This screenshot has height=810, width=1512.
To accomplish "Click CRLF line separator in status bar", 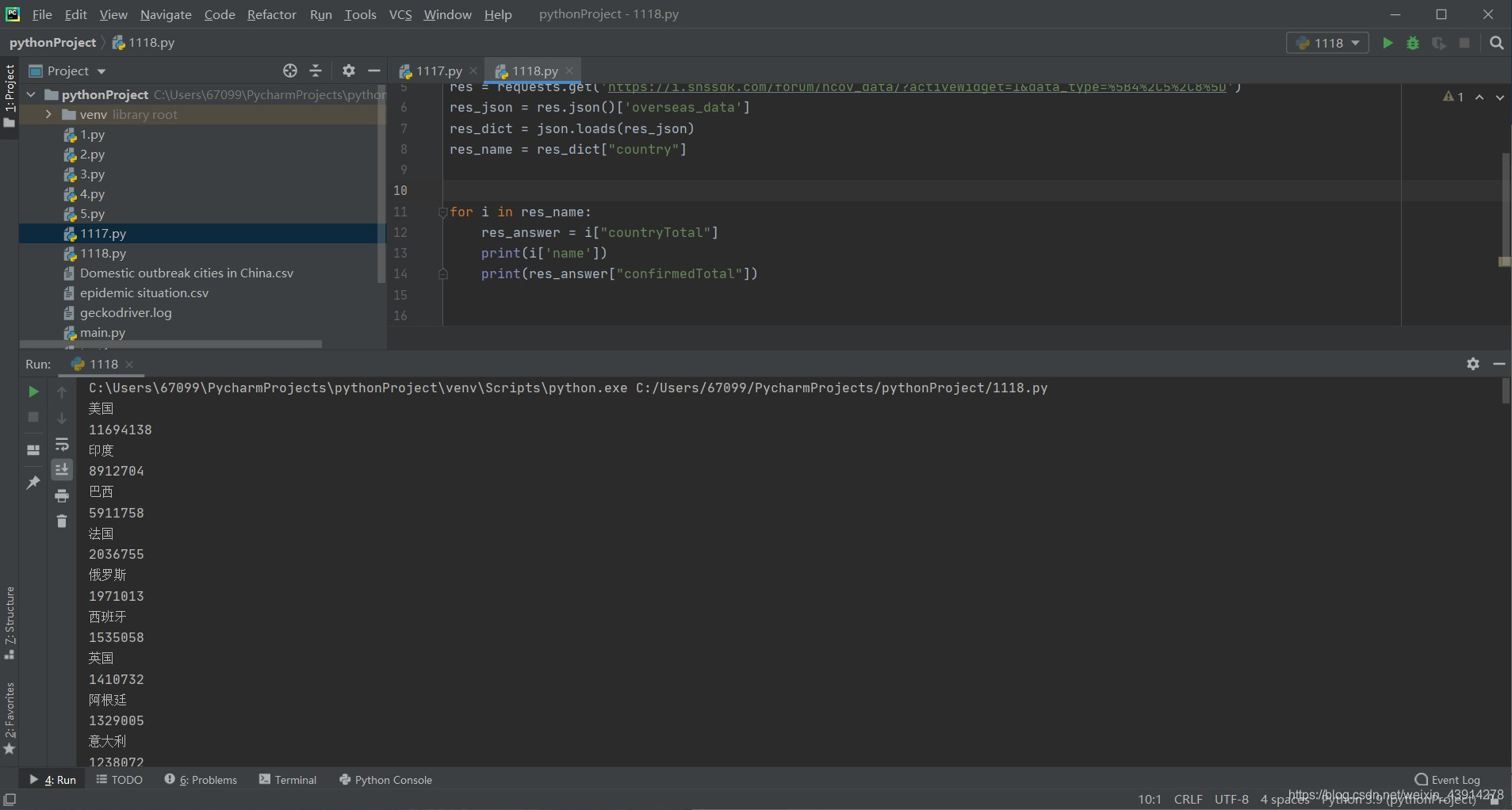I will coord(1188,799).
